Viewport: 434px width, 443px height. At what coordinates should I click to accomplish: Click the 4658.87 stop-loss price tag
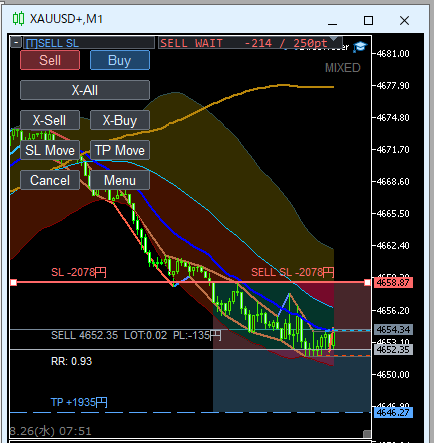click(x=393, y=283)
